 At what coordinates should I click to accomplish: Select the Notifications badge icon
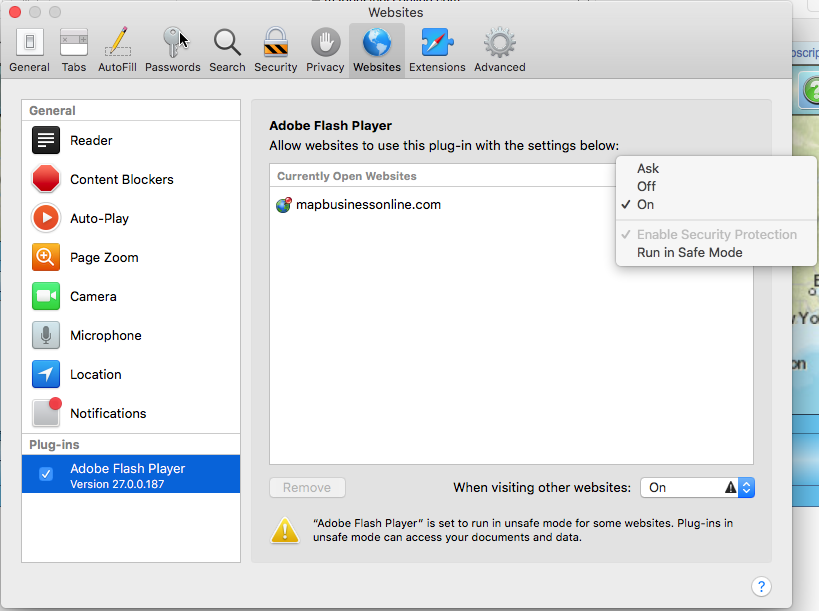point(46,413)
